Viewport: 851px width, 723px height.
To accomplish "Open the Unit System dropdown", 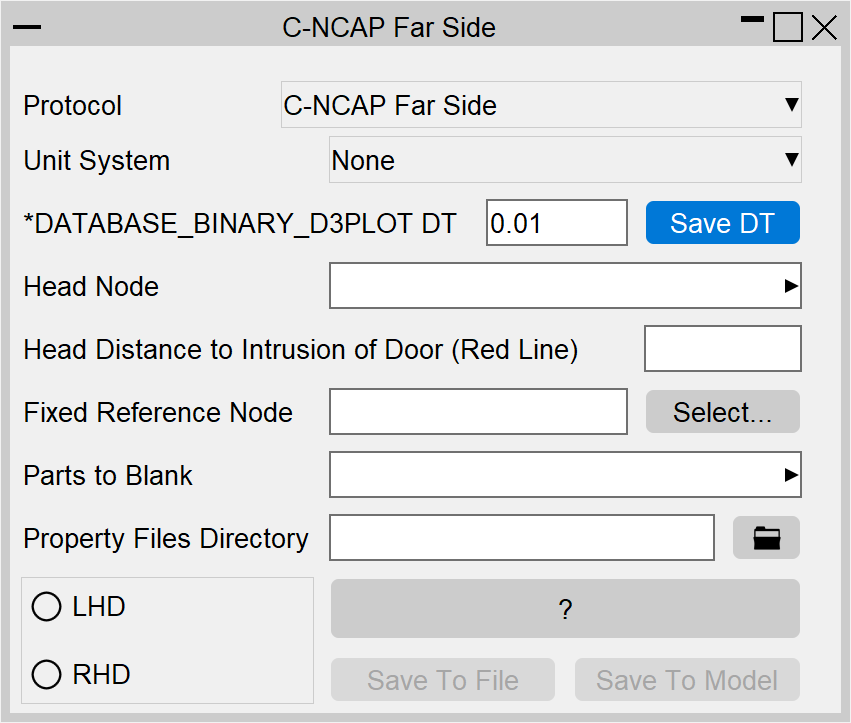I will coord(565,160).
